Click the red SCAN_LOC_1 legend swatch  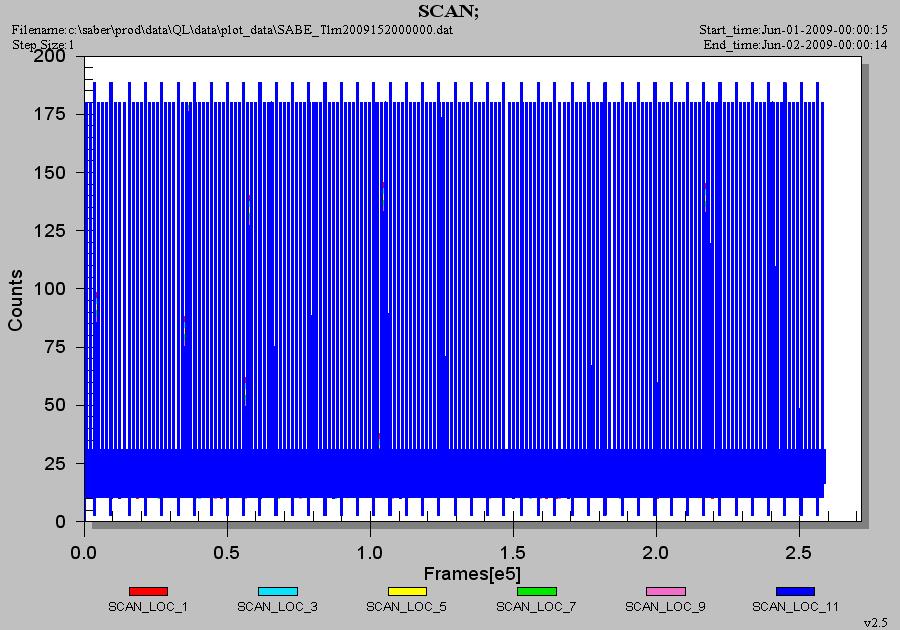(x=148, y=591)
